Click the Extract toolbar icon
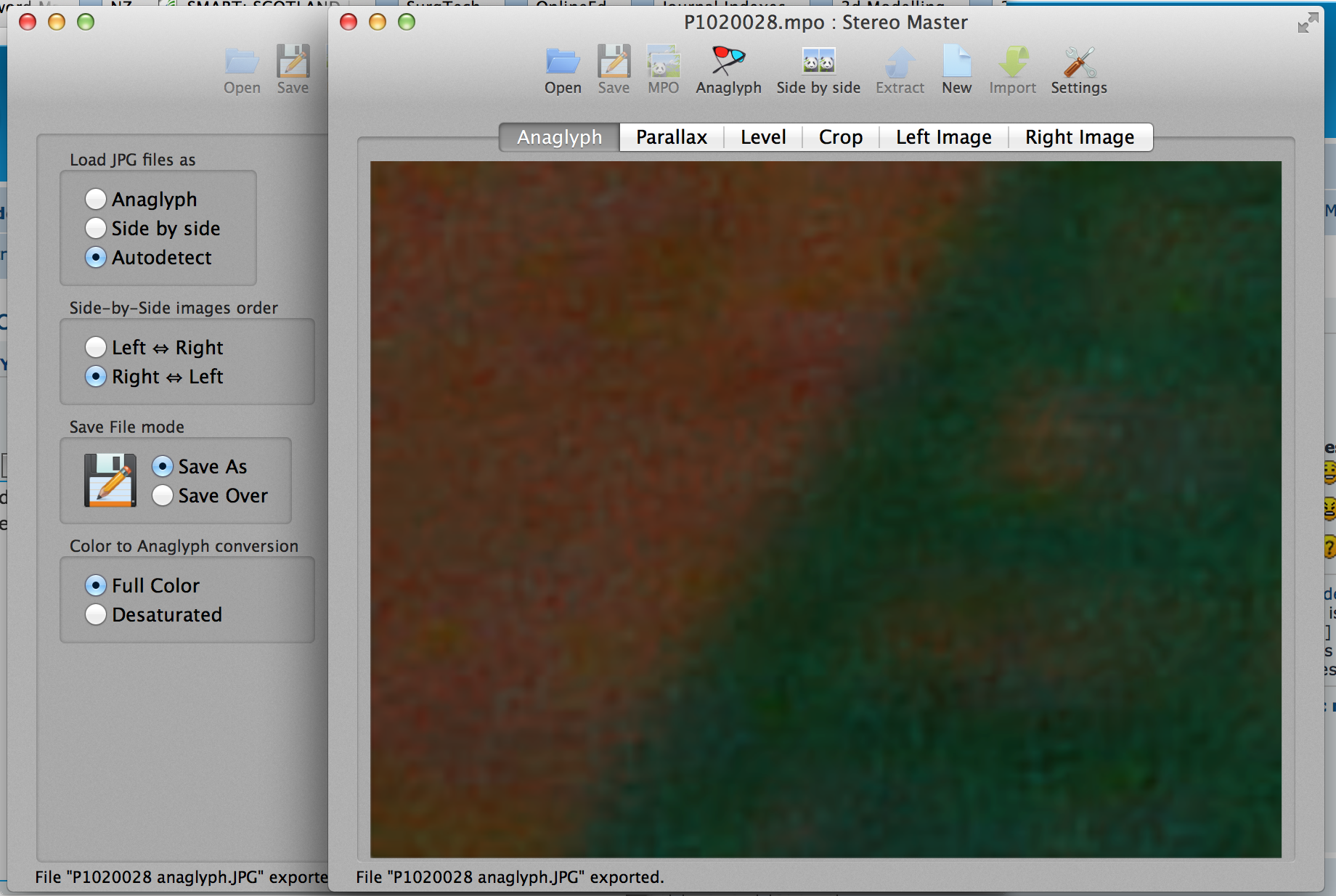Screen dimensions: 1336x896 point(900,63)
